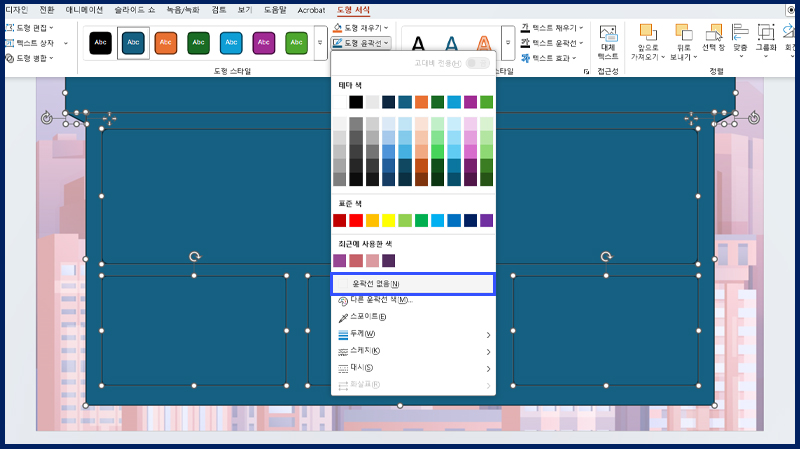Switch to the 슬라이드 쇼 tab
Viewport: 800px width, 449px height.
(135, 10)
